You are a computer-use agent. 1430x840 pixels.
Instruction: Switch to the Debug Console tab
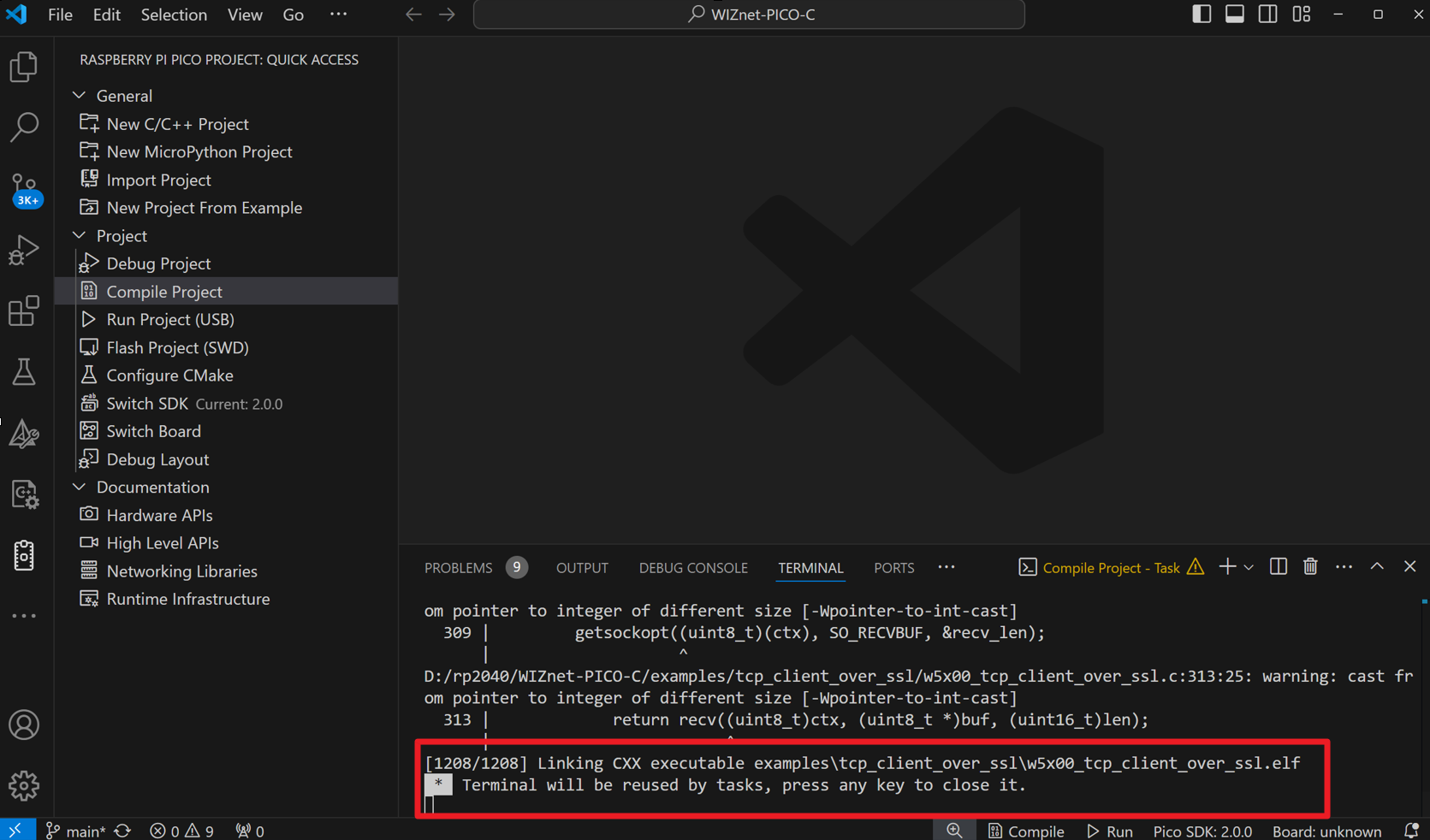[x=693, y=568]
